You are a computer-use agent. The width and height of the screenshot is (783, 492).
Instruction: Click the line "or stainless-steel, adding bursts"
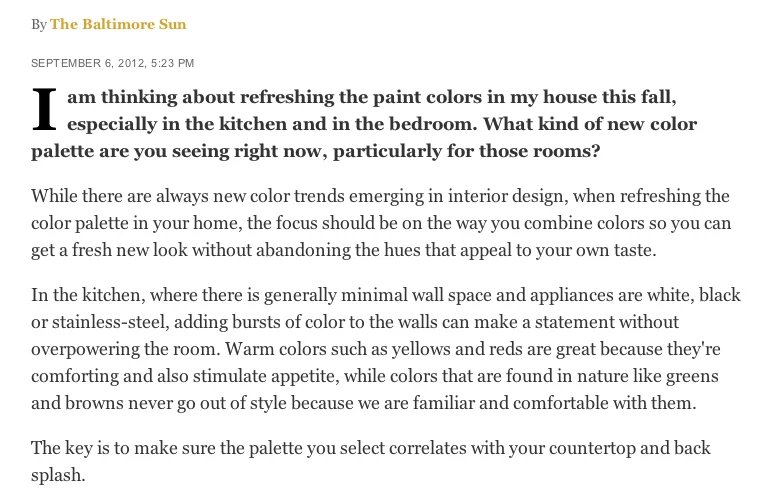coord(355,322)
